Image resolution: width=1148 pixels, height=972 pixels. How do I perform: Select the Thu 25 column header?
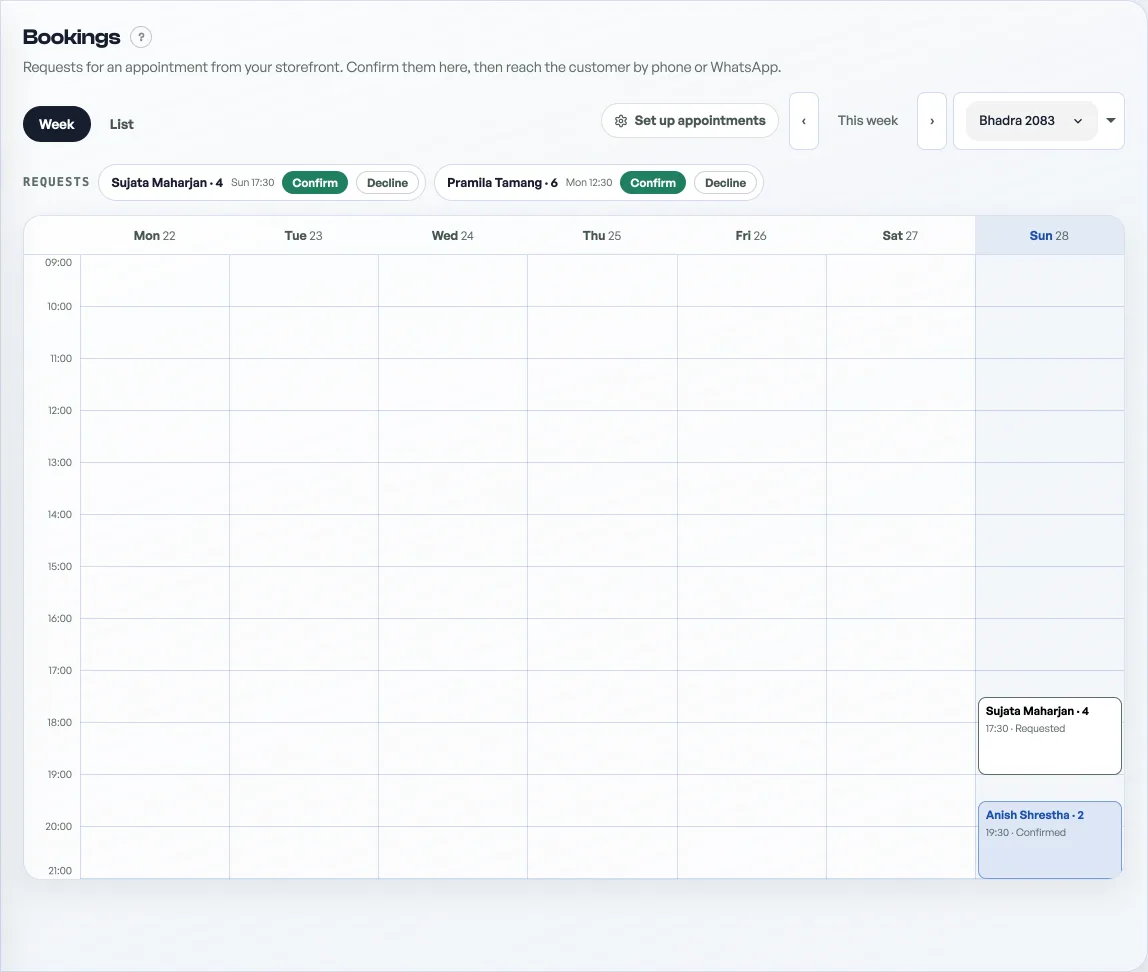click(x=602, y=236)
